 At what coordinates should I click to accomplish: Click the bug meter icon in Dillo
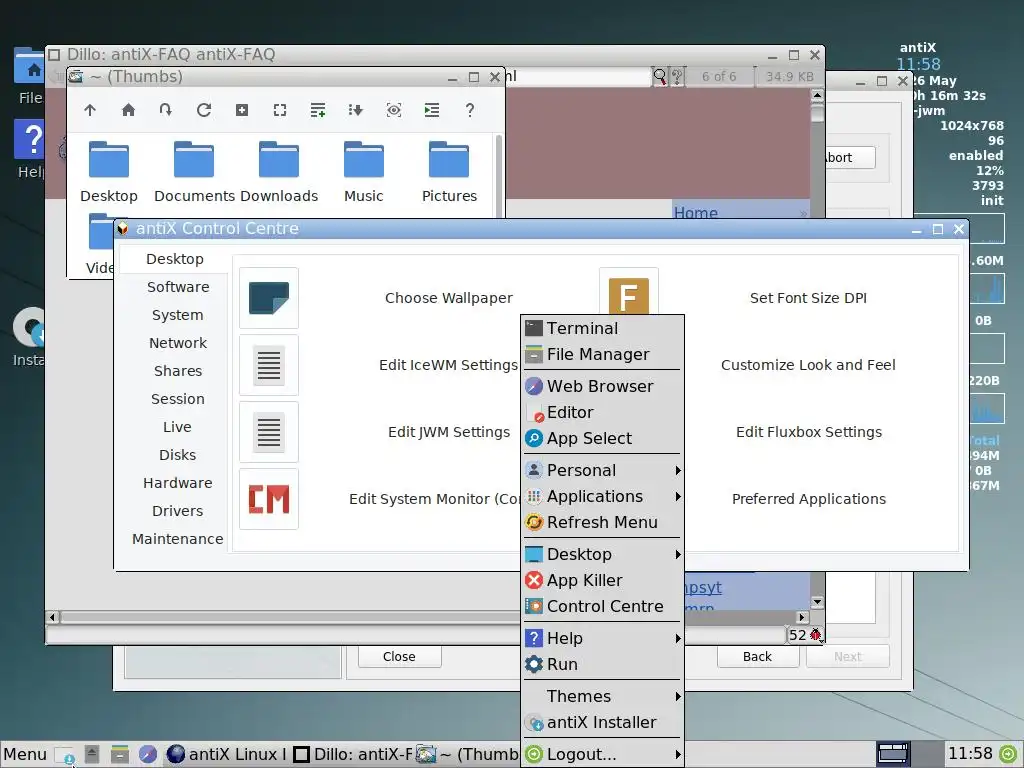click(x=816, y=635)
